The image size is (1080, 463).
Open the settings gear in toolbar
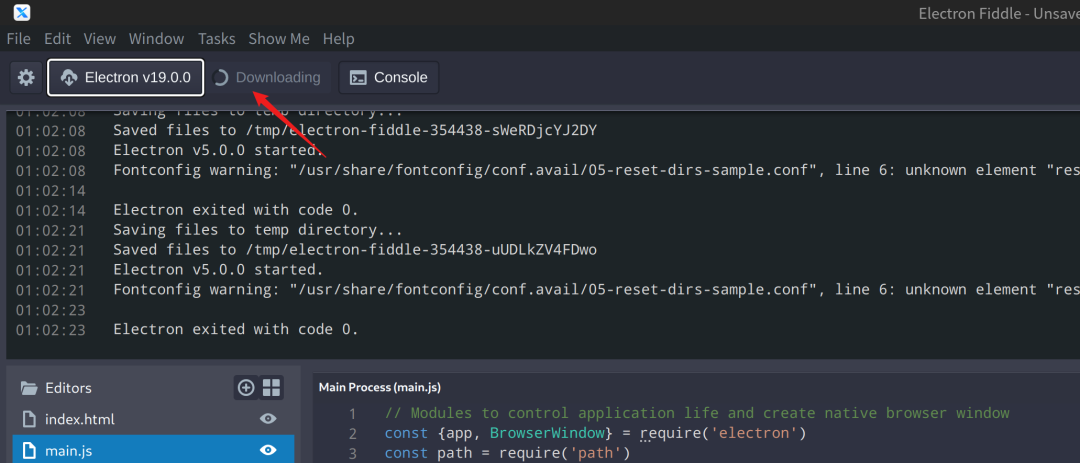coord(26,78)
